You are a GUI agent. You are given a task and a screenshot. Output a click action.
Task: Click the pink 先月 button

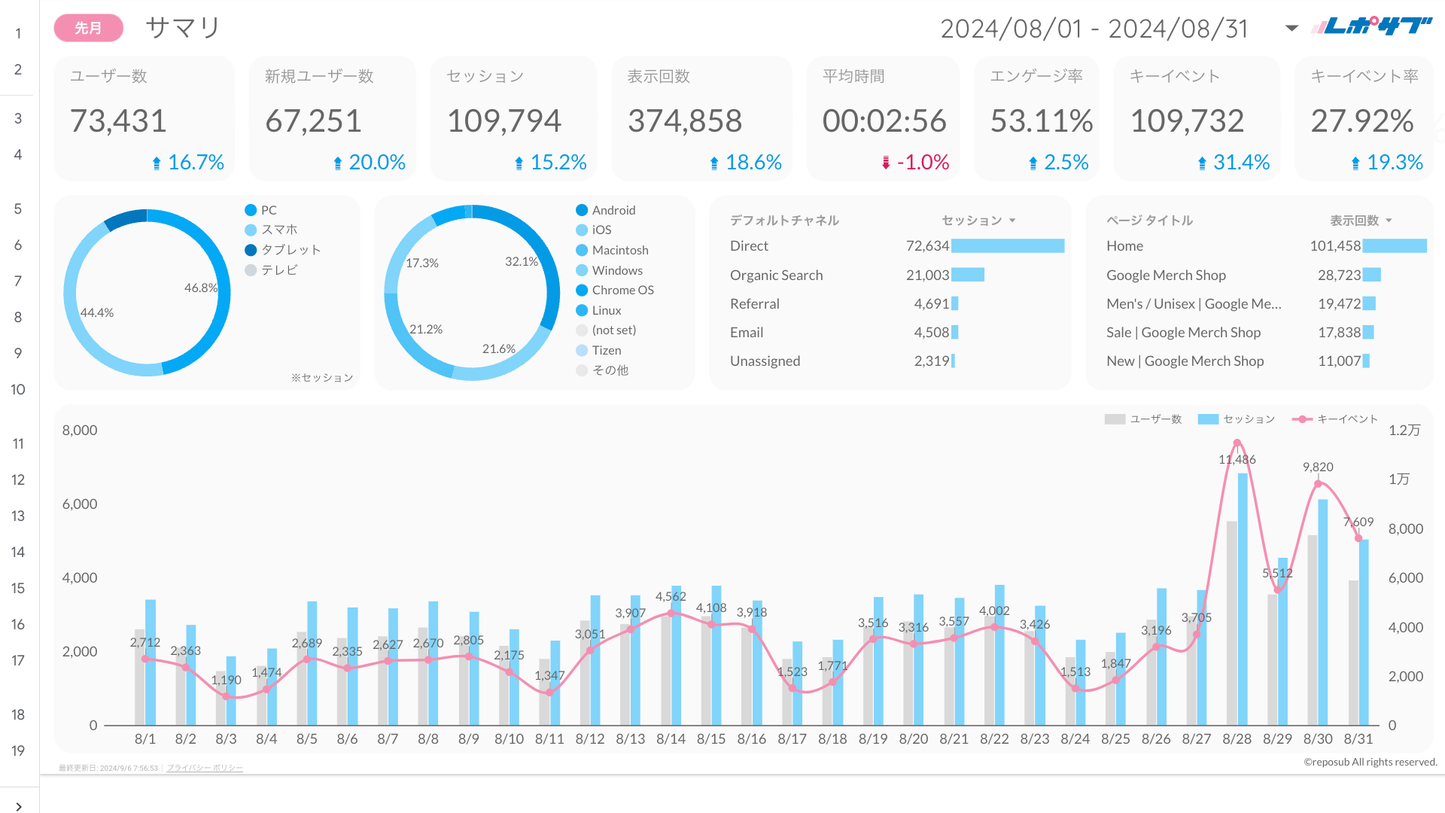click(88, 28)
